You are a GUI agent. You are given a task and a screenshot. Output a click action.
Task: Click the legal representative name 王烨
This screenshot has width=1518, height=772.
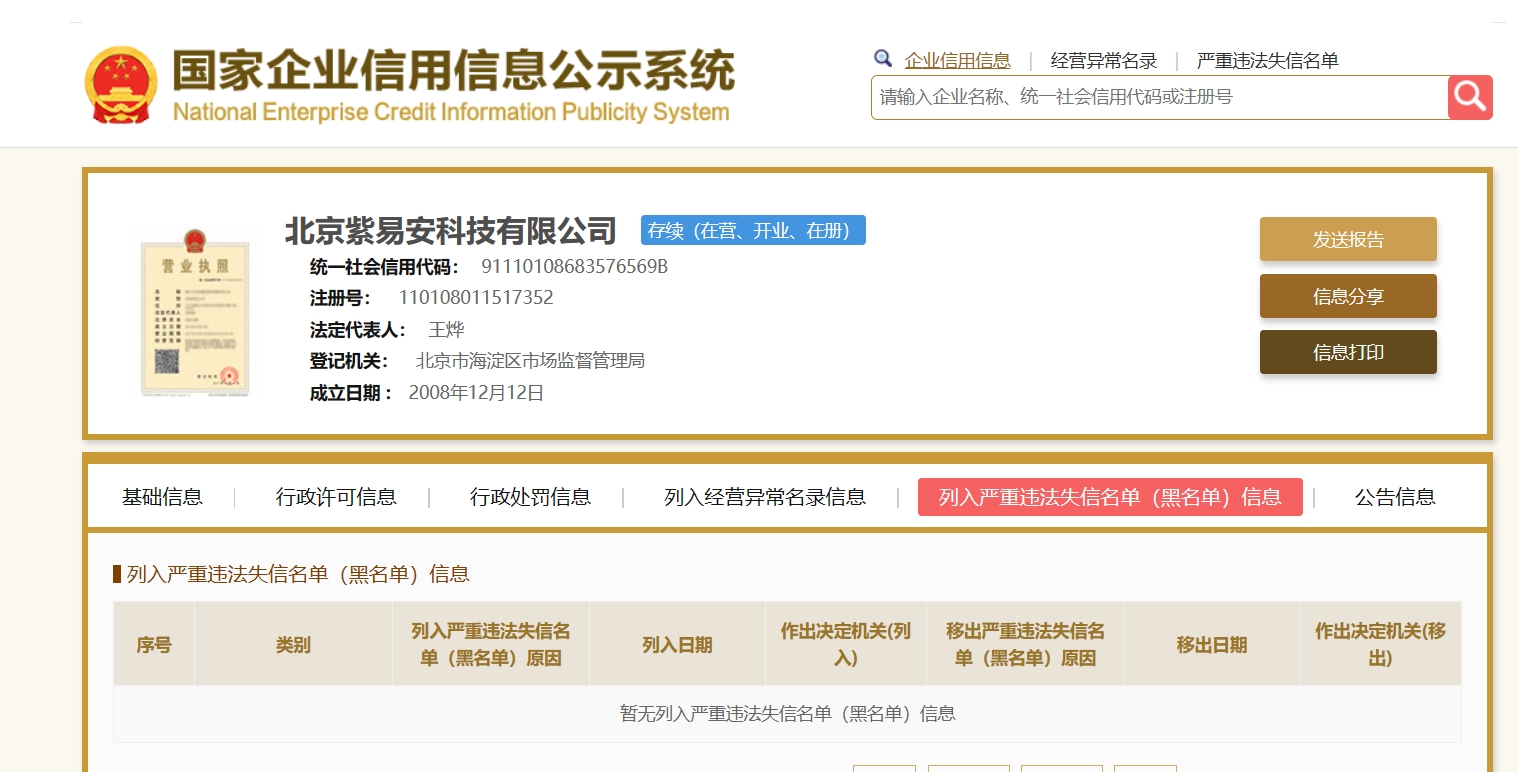point(446,330)
